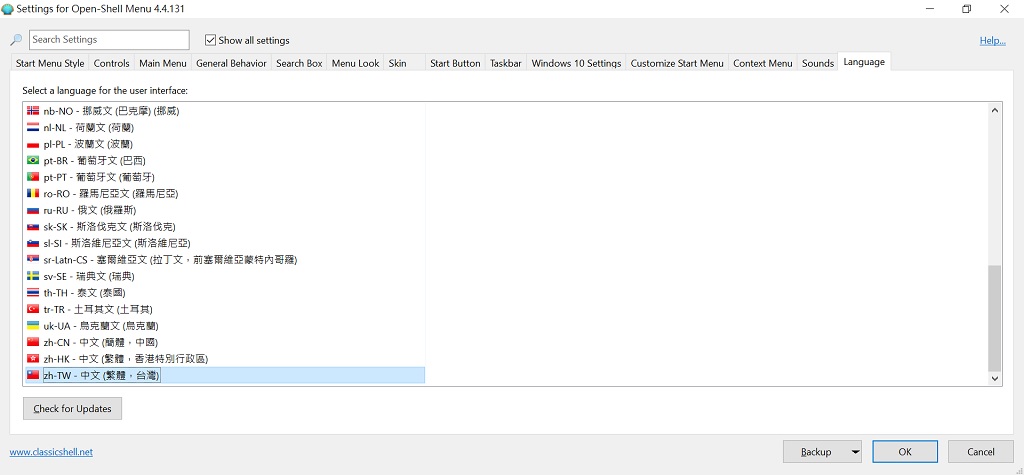This screenshot has width=1024, height=475.
Task: Open the Controls tab
Action: pyautogui.click(x=112, y=63)
